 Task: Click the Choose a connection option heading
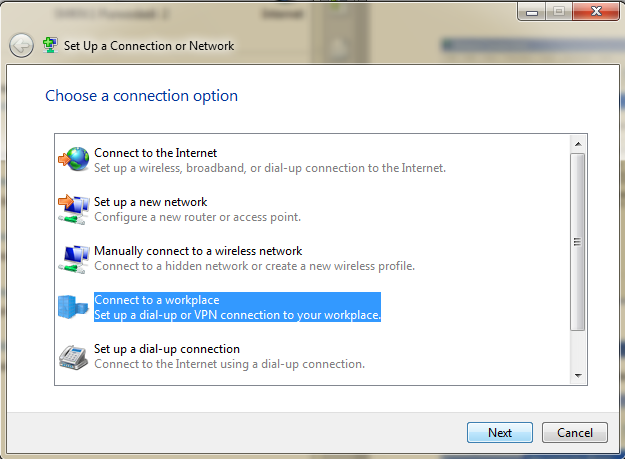click(142, 96)
